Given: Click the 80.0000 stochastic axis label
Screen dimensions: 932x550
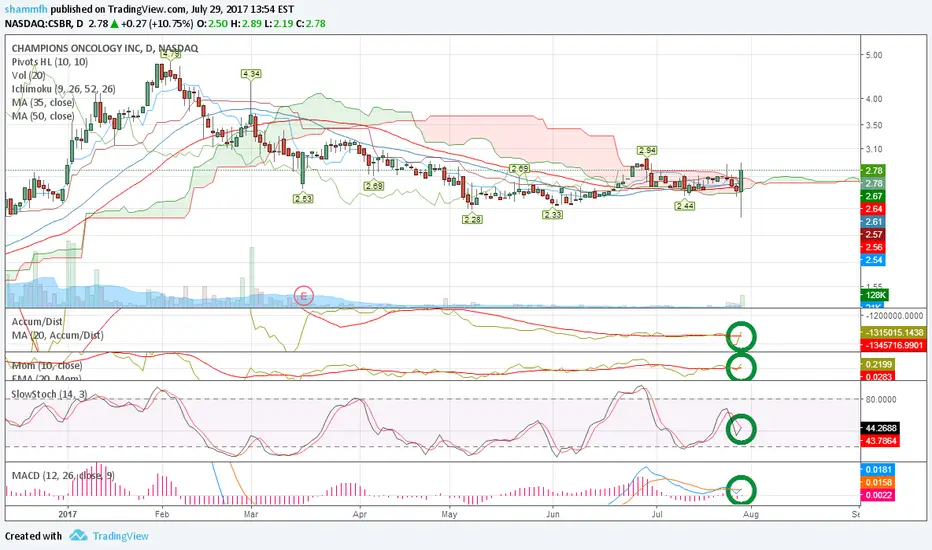Looking at the screenshot, I should coord(881,400).
